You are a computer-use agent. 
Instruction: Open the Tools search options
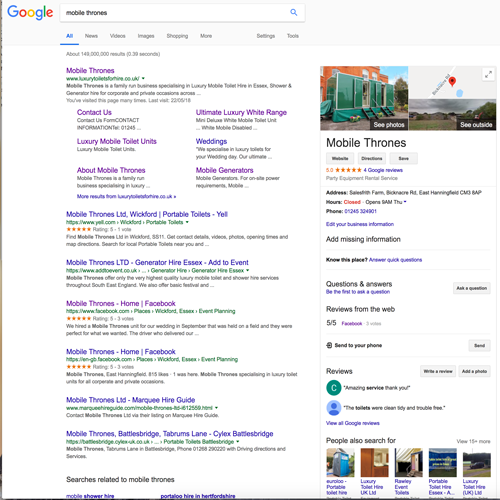pyautogui.click(x=293, y=36)
